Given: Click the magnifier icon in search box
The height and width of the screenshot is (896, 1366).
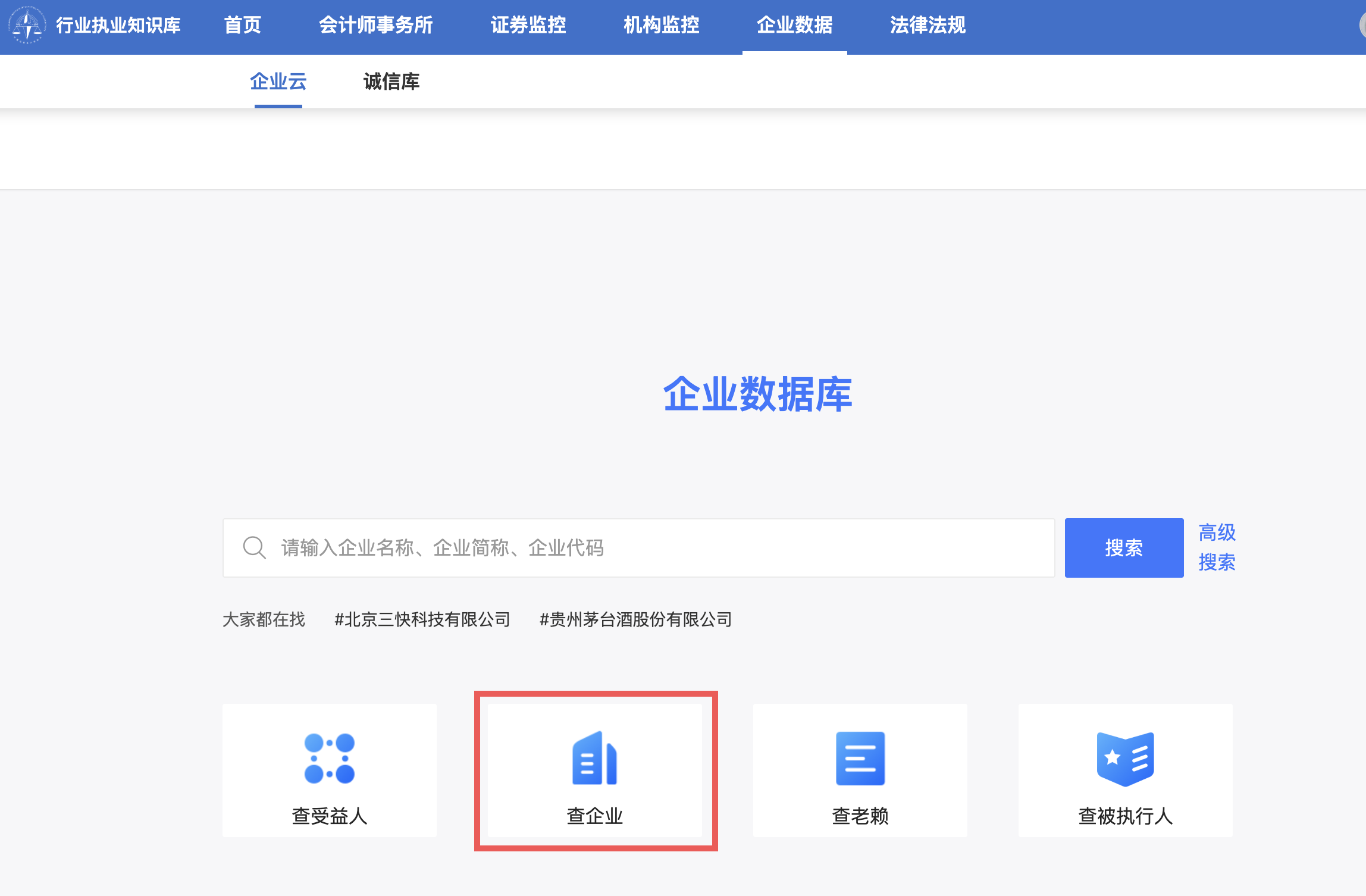Looking at the screenshot, I should pos(254,547).
